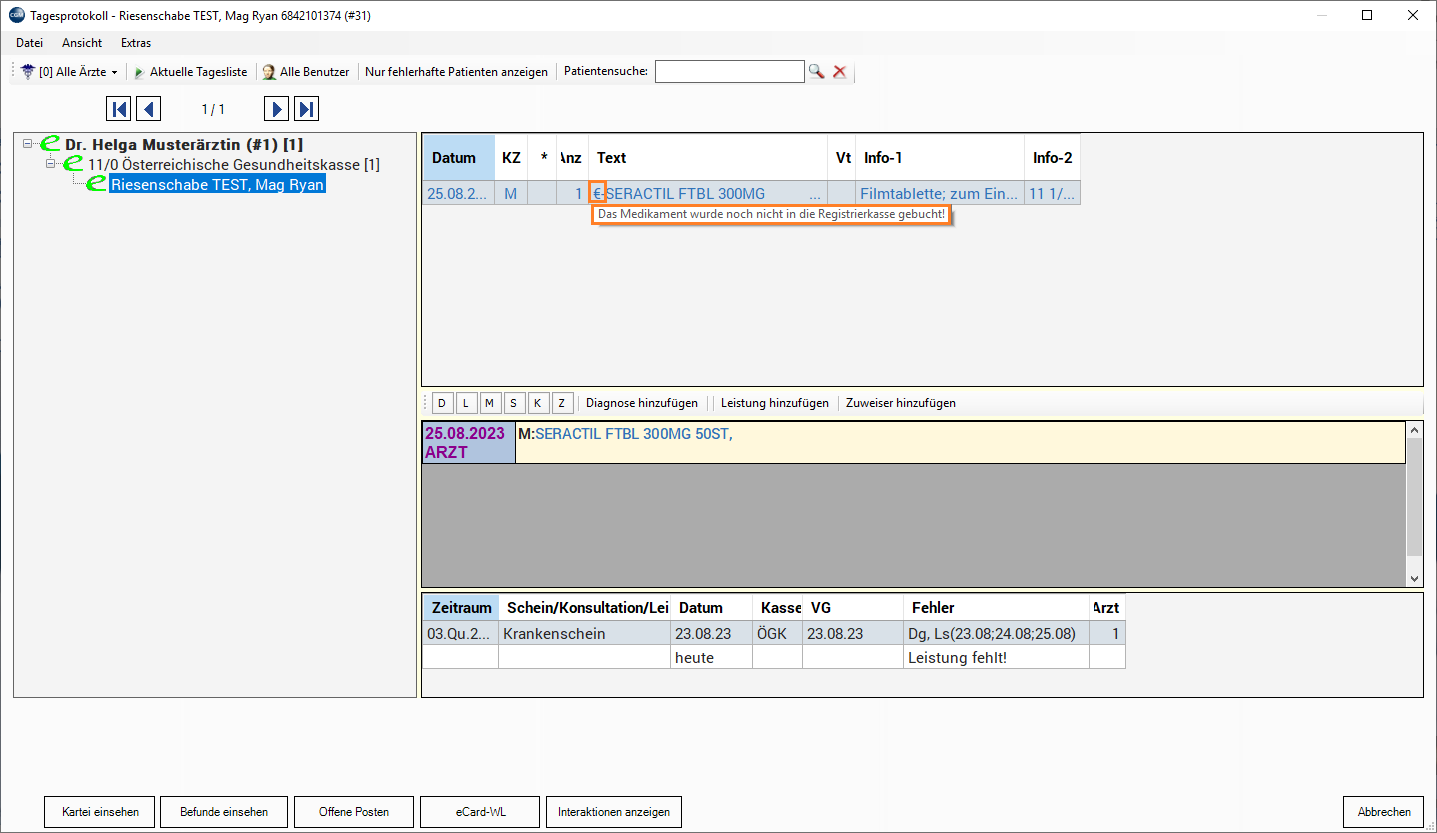The height and width of the screenshot is (833, 1437).
Task: Click the e-card icon beside Österreichische Gesundheitskasse
Action: click(73, 164)
